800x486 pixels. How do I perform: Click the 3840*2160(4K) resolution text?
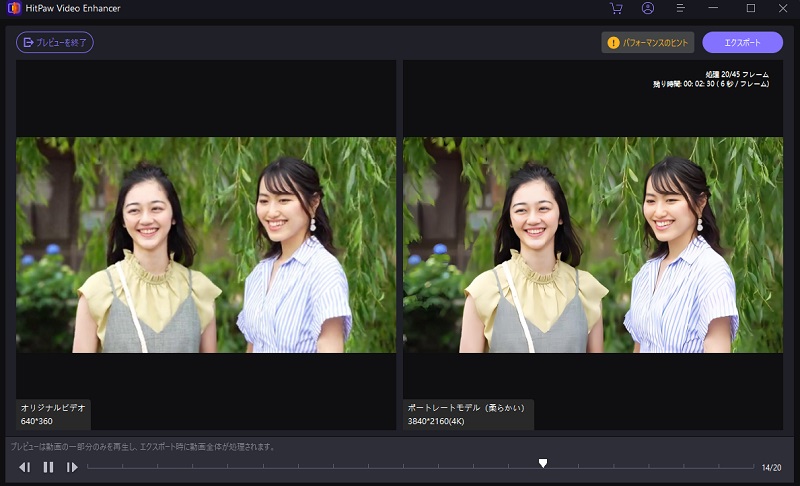(436, 421)
